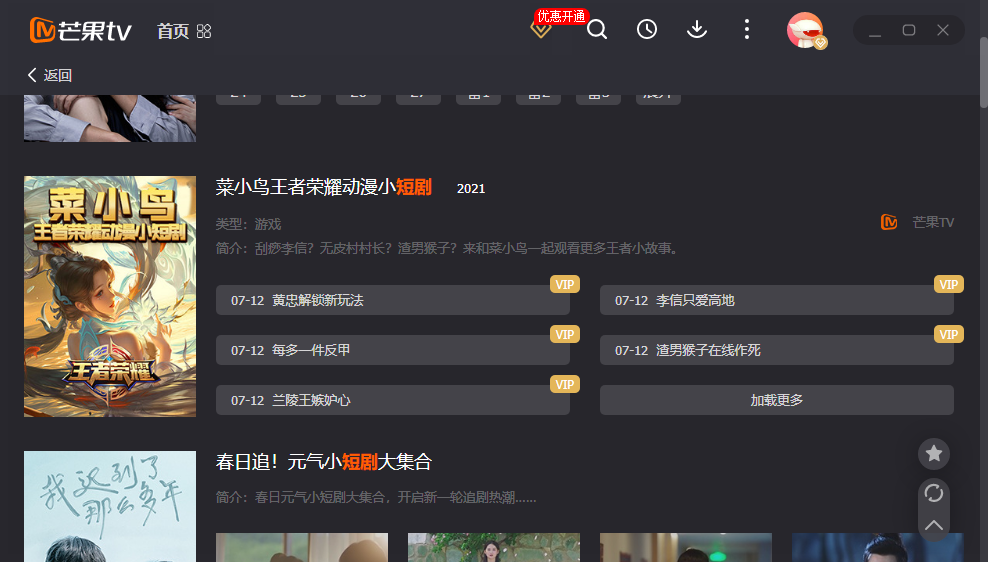
Task: Click the 简介 description of 菜小鸟
Action: pos(447,248)
